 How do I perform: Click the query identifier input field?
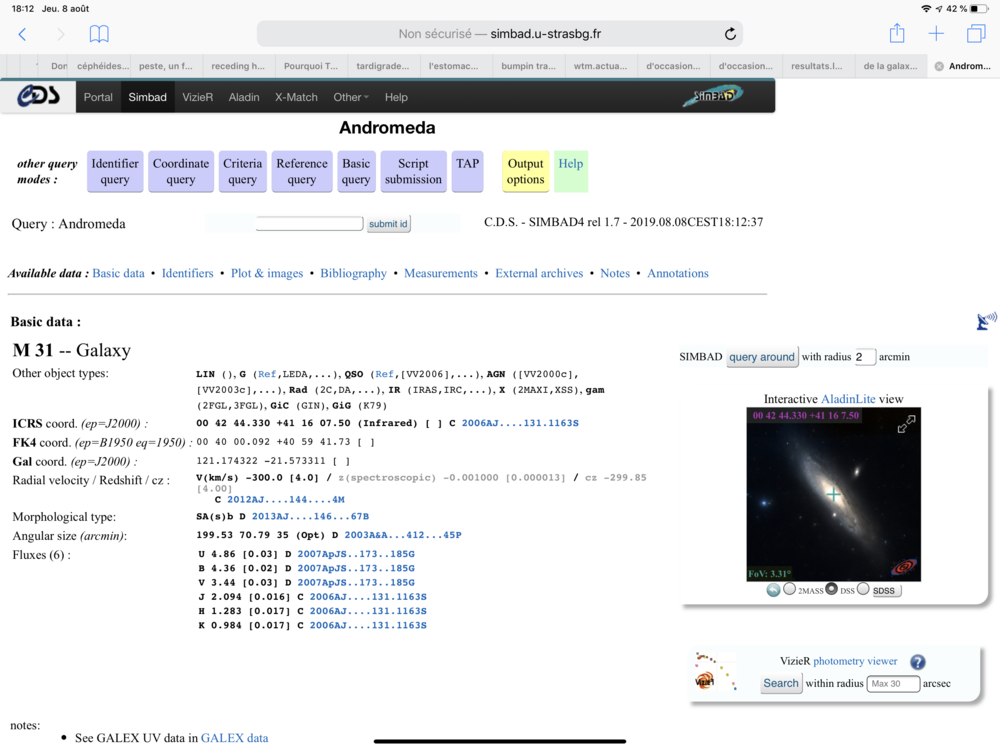[x=309, y=223]
